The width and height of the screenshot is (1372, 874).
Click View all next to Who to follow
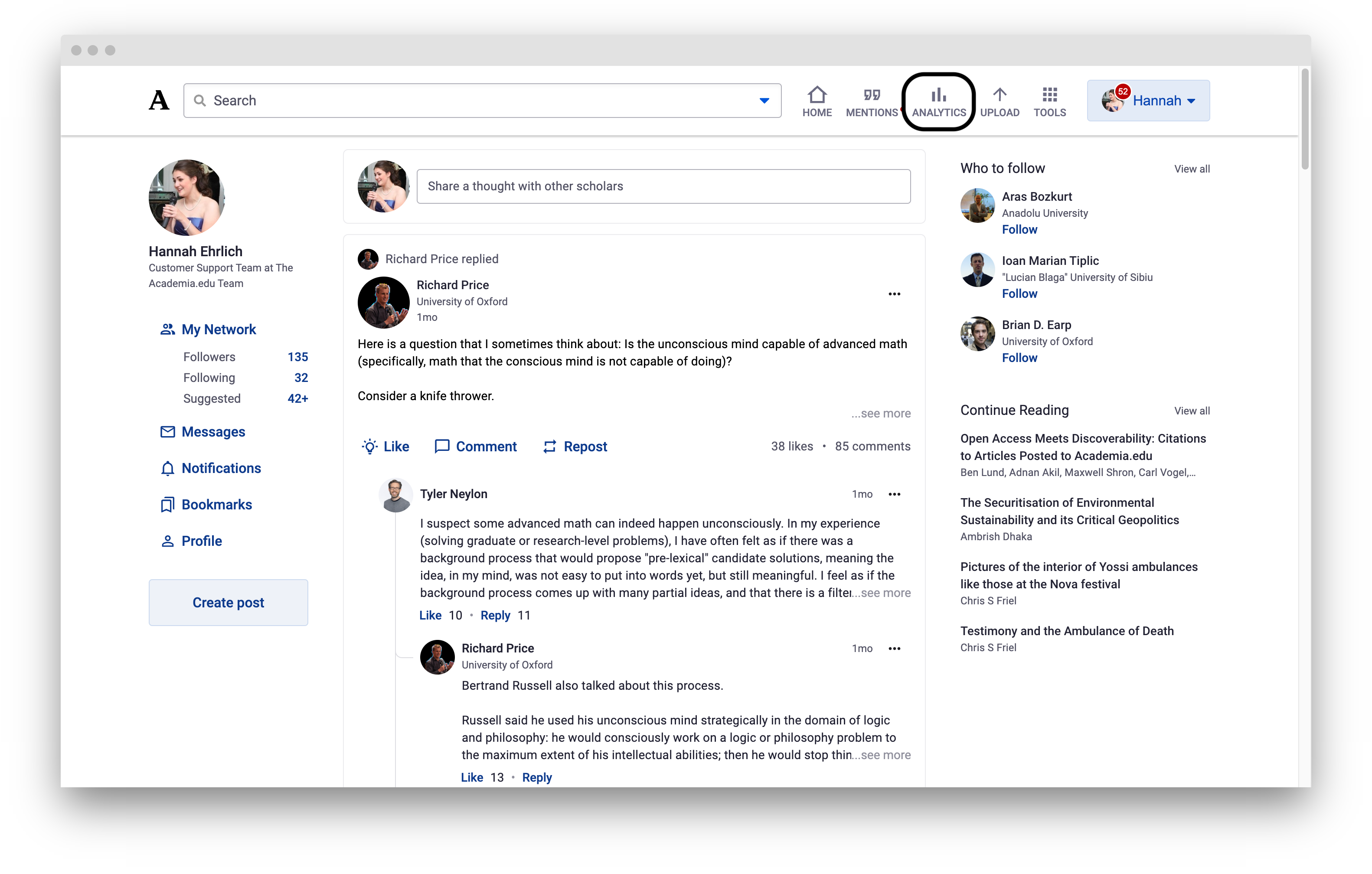(1192, 169)
